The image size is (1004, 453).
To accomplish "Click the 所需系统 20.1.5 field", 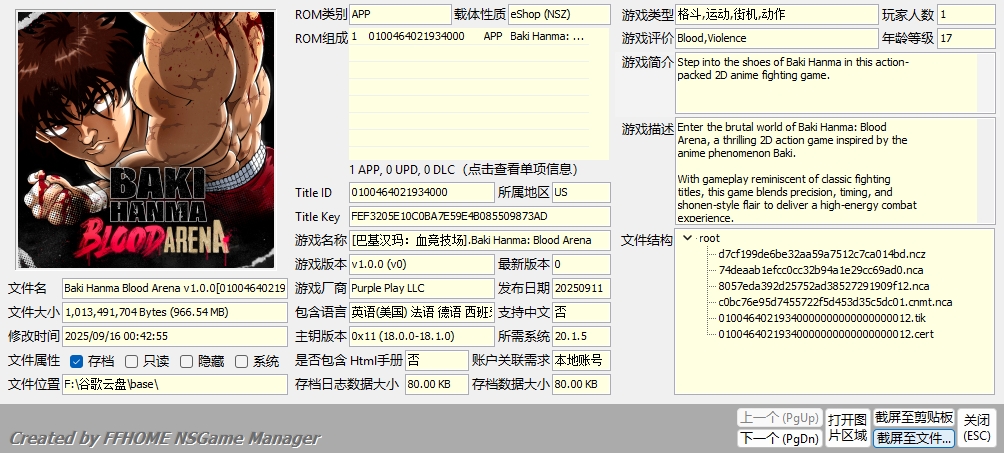I will (581, 336).
